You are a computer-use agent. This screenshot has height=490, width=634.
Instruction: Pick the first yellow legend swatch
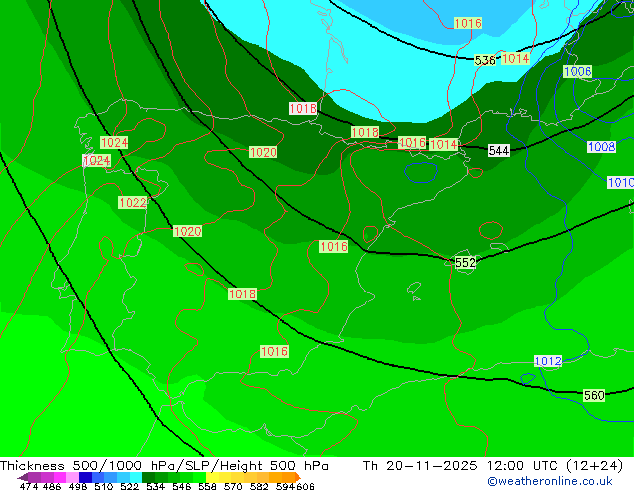coord(212,477)
